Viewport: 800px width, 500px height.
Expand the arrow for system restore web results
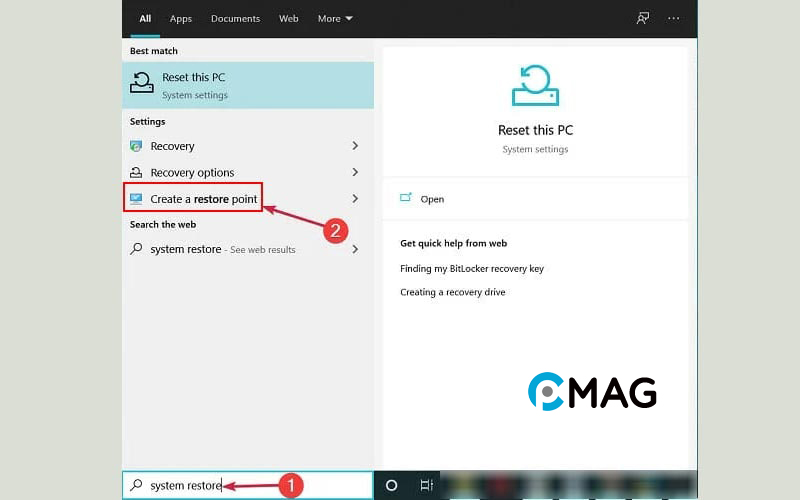coord(355,249)
